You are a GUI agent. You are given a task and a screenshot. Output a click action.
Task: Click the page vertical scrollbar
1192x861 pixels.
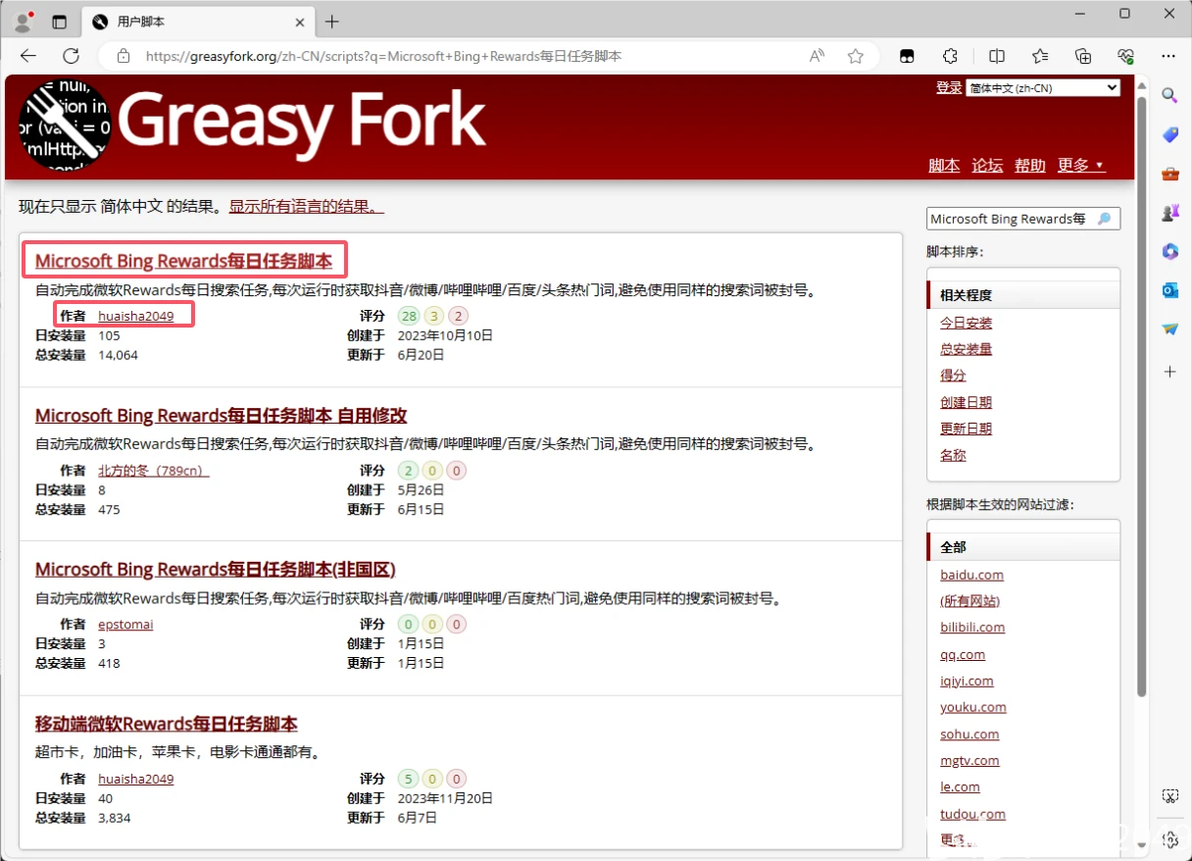(x=1141, y=395)
